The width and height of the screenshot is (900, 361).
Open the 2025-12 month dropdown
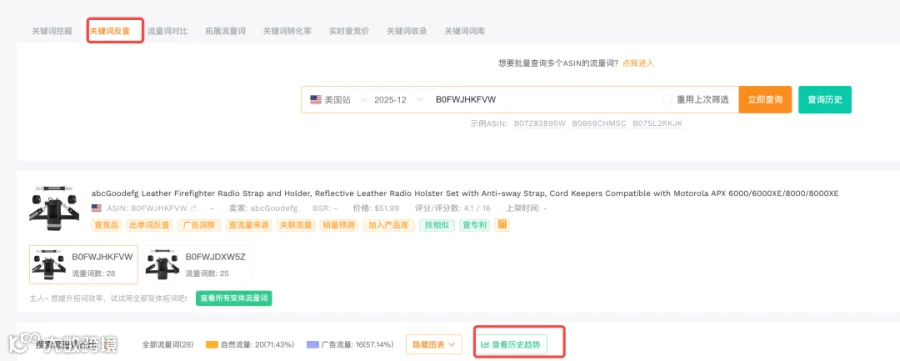pos(399,99)
